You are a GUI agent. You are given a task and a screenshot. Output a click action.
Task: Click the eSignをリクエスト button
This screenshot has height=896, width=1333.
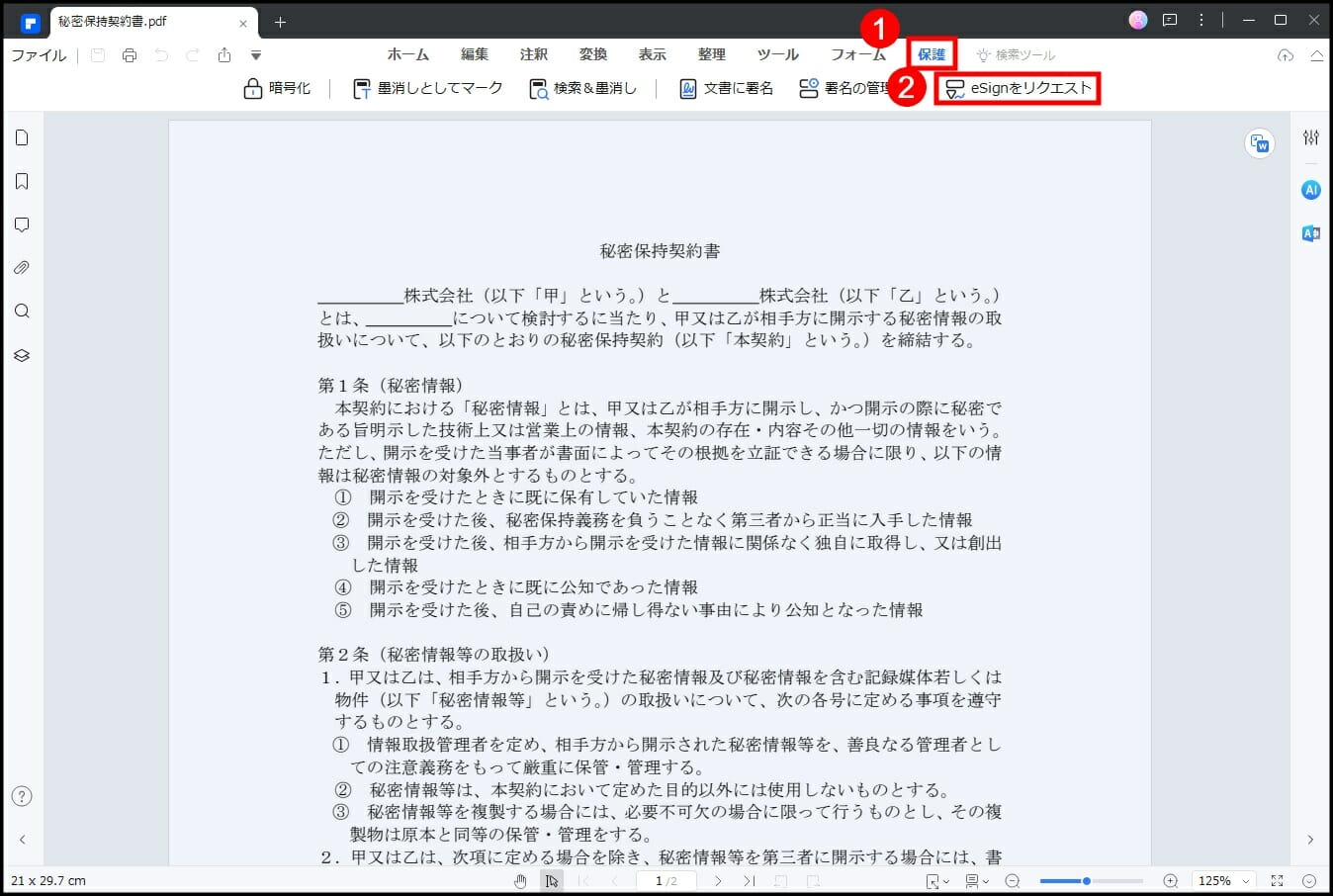1019,88
